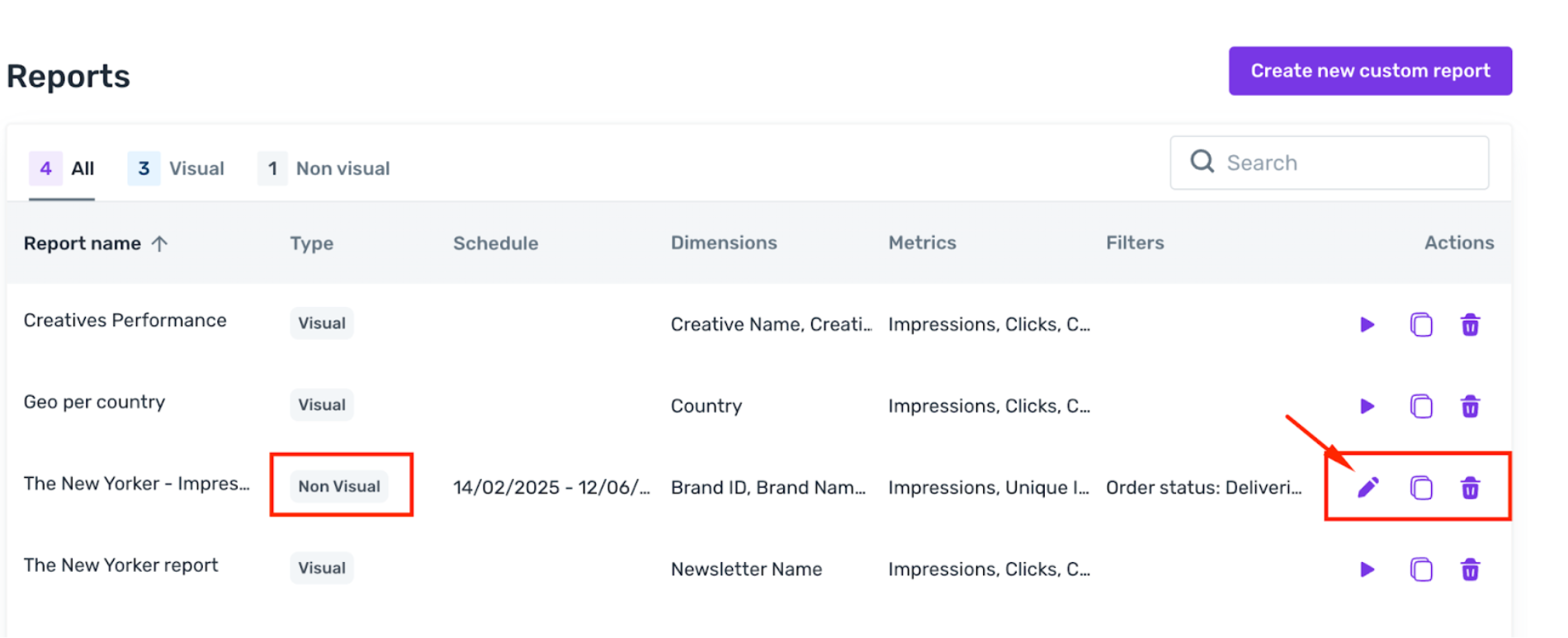Viewport: 1568px width, 638px height.
Task: Duplicate the Geo per country report
Action: coord(1421,406)
